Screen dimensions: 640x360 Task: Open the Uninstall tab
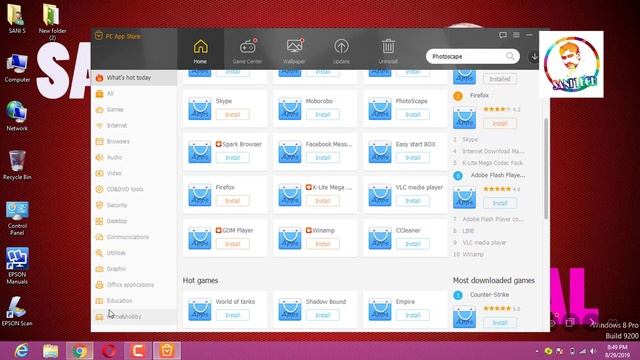[388, 51]
